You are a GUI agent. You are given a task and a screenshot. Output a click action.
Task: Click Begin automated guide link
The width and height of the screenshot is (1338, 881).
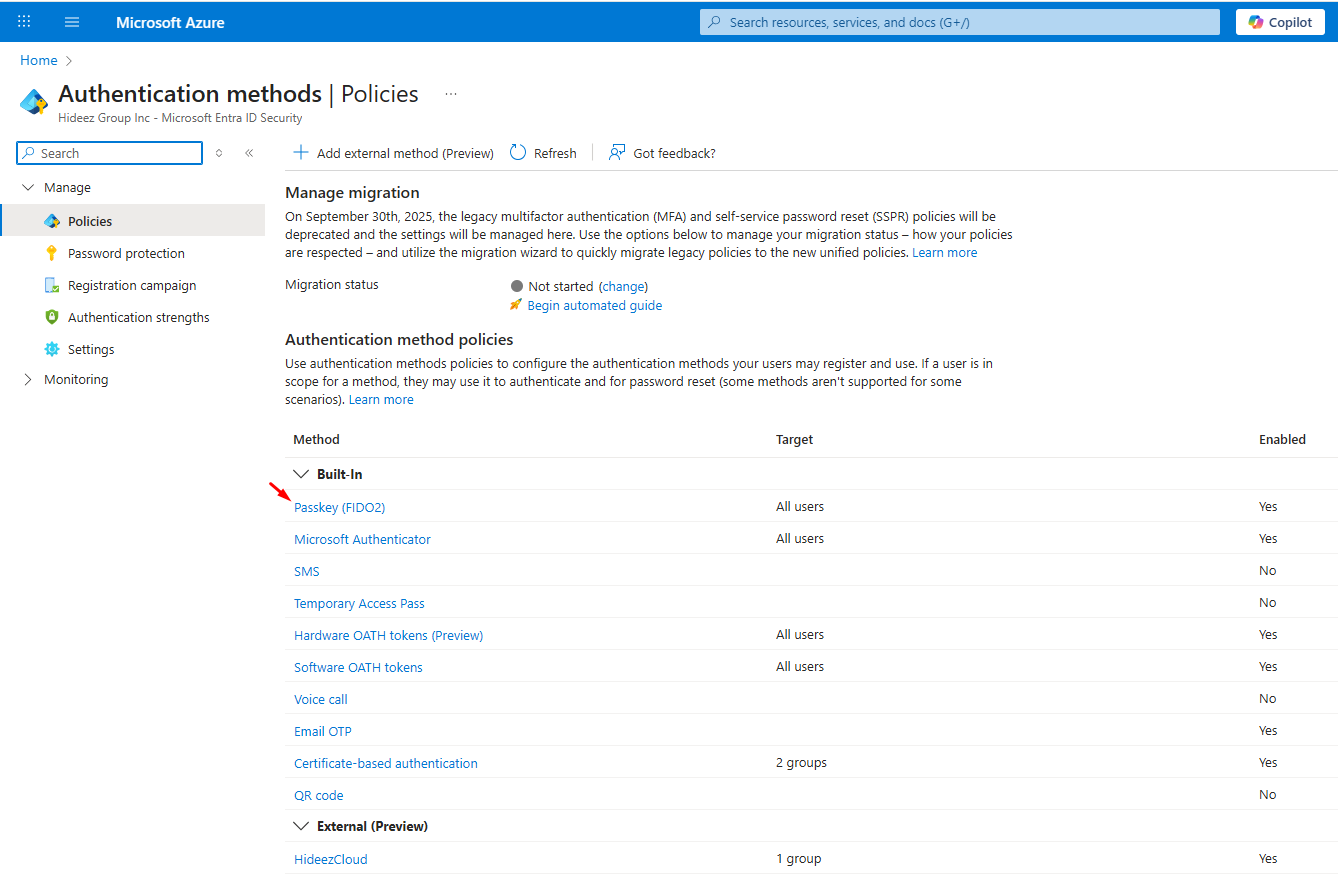tap(594, 305)
